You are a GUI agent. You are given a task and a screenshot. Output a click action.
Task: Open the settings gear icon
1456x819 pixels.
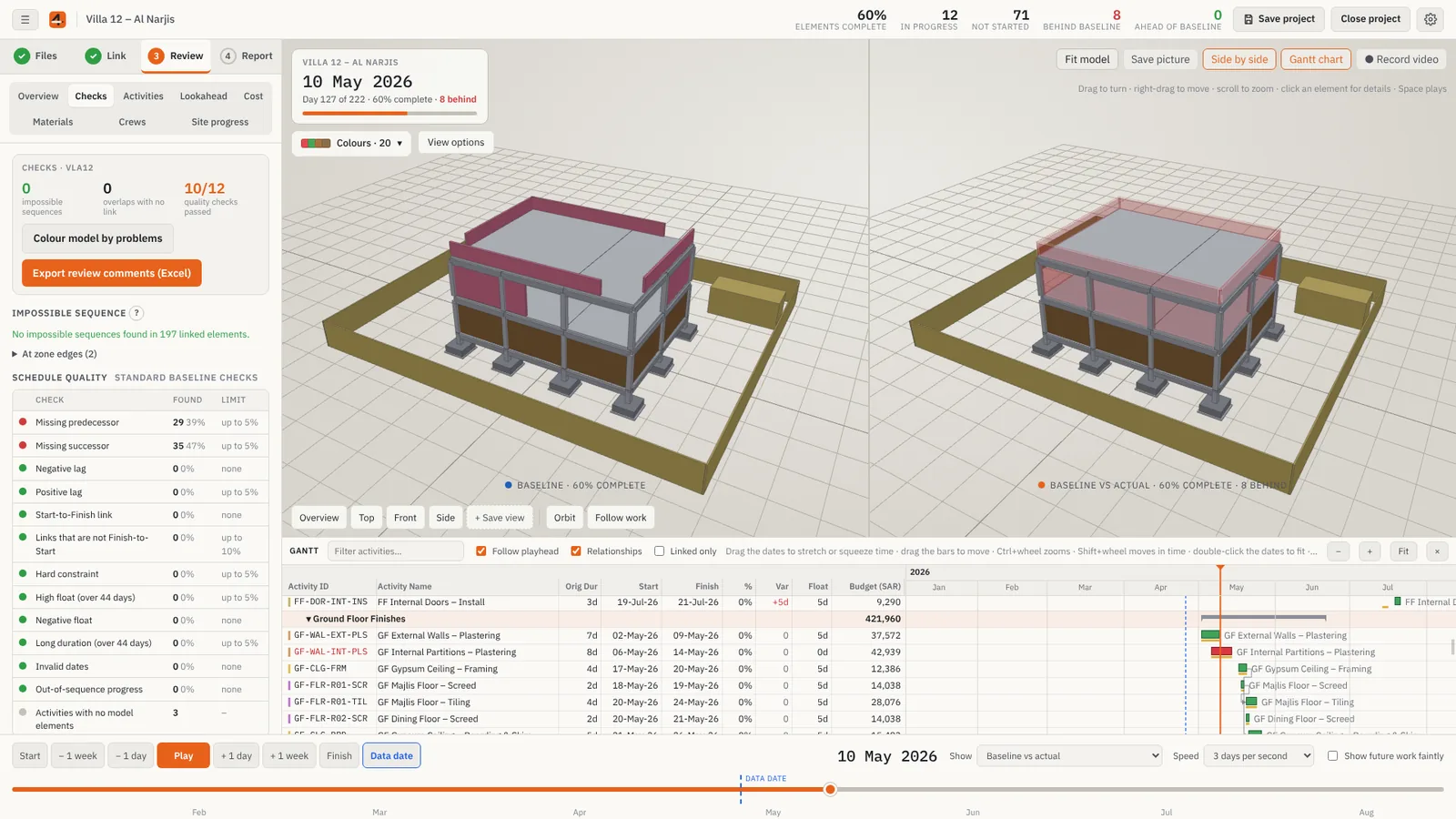[x=1431, y=19]
